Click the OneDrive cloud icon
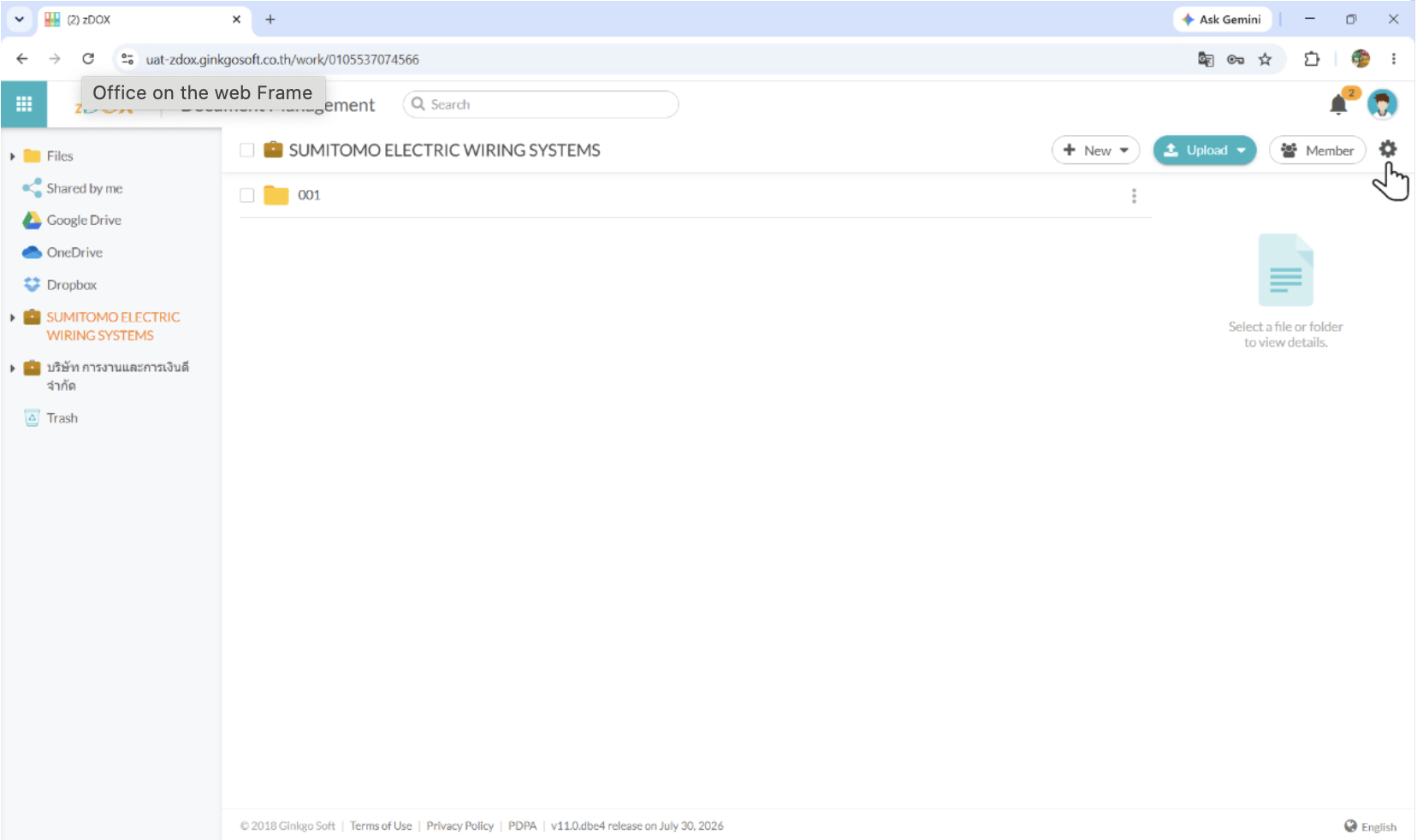Image resolution: width=1417 pixels, height=840 pixels. (x=32, y=252)
